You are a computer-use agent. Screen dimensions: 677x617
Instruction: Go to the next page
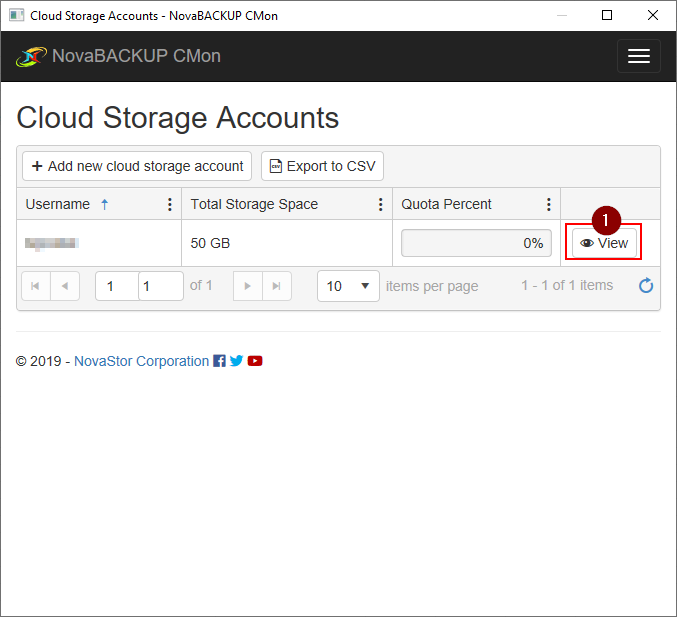[x=247, y=286]
